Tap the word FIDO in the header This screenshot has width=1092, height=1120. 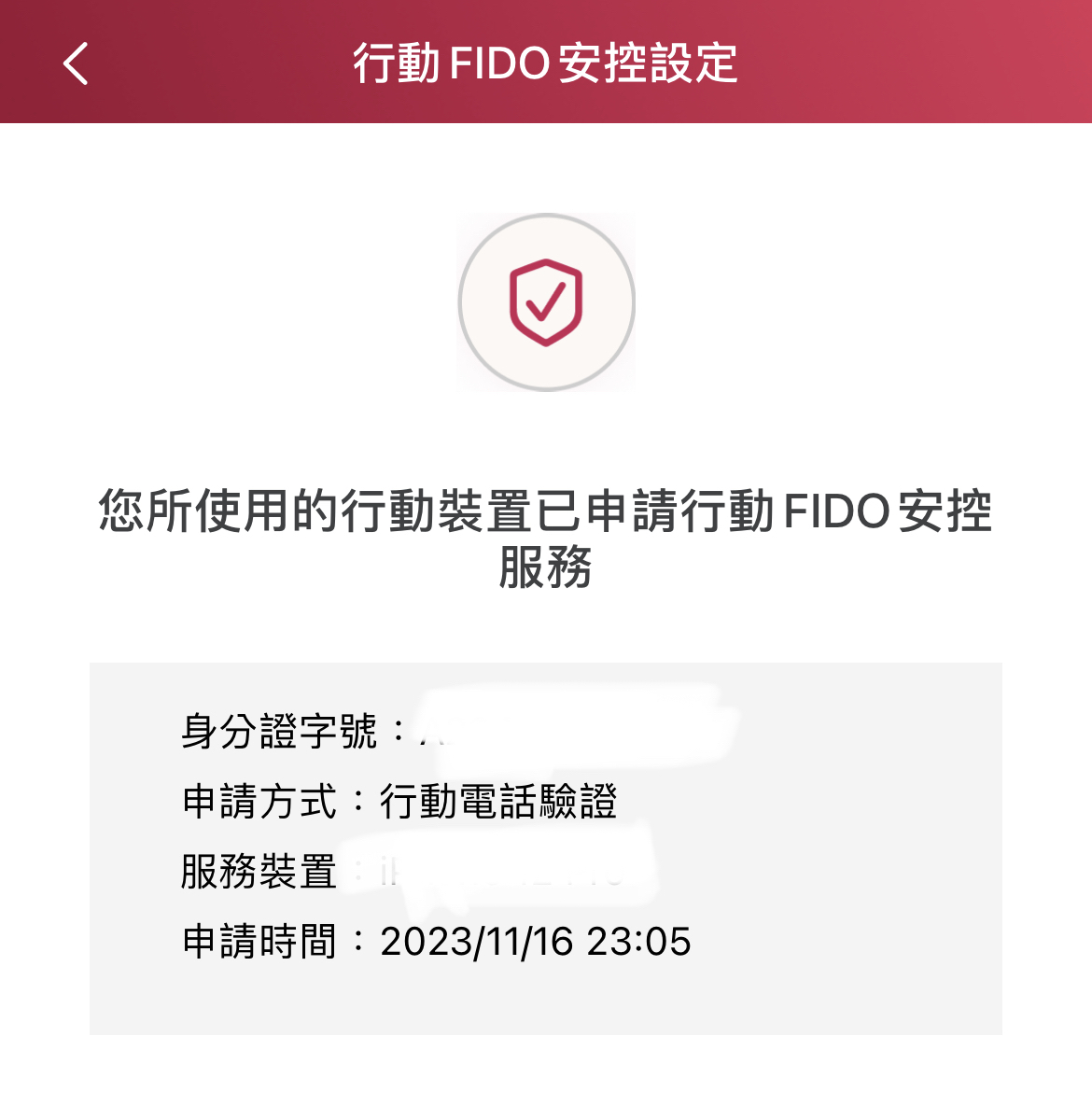click(499, 63)
